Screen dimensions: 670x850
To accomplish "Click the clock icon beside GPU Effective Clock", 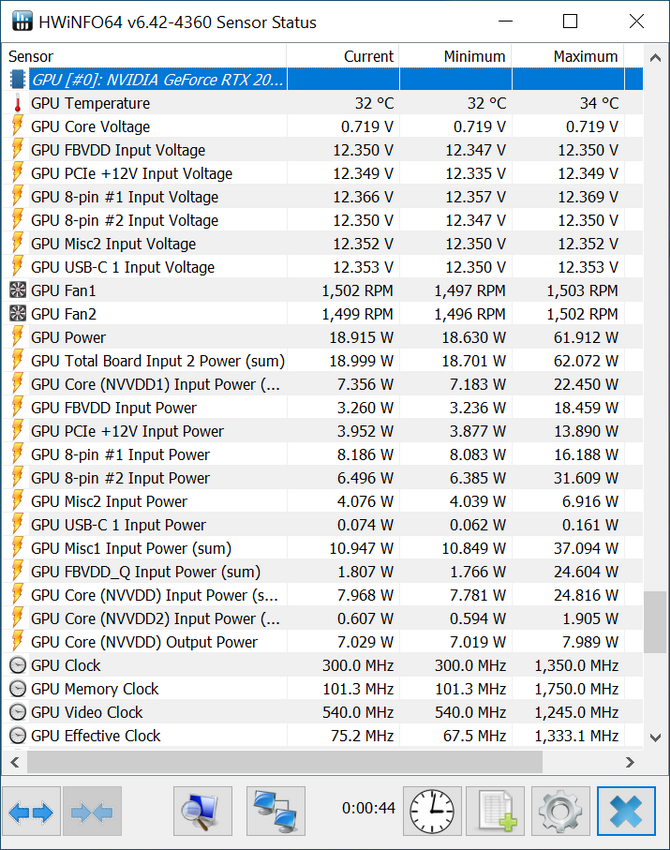I will click(x=18, y=736).
